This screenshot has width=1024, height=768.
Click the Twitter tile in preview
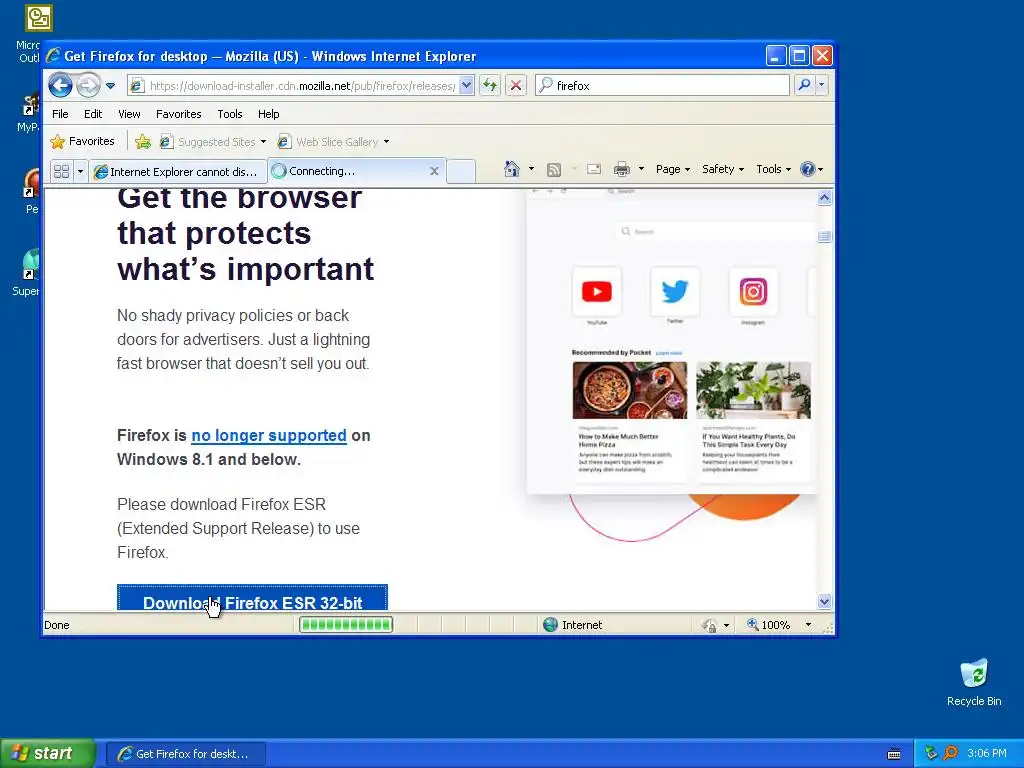coord(675,292)
